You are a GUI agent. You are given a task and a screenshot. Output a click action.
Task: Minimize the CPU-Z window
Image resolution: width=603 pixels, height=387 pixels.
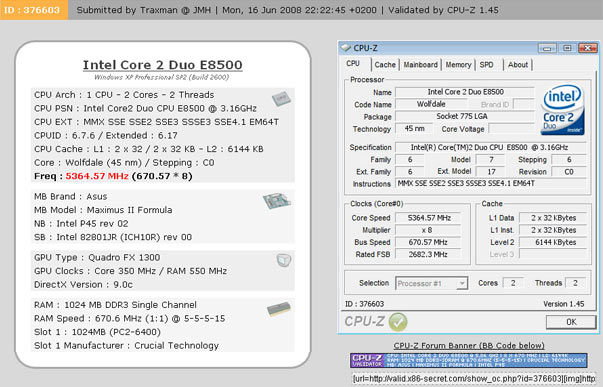click(547, 48)
